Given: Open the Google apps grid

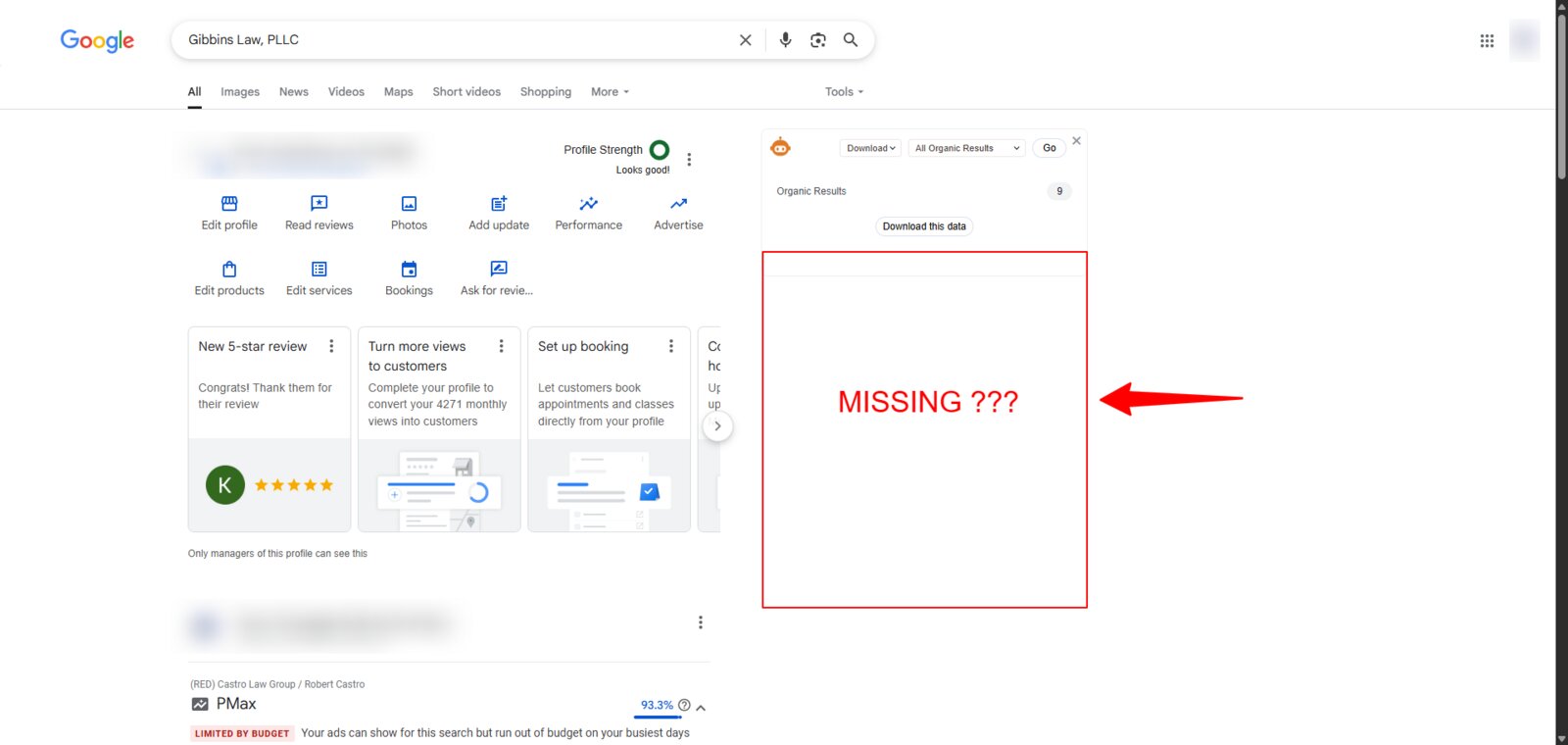Looking at the screenshot, I should pos(1487,40).
